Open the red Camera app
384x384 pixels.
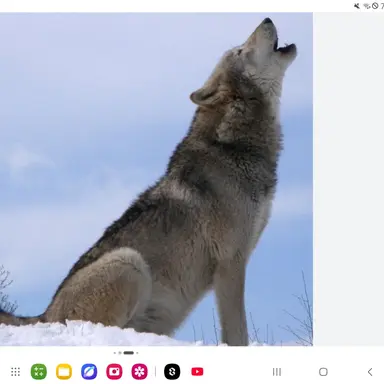pos(114,372)
